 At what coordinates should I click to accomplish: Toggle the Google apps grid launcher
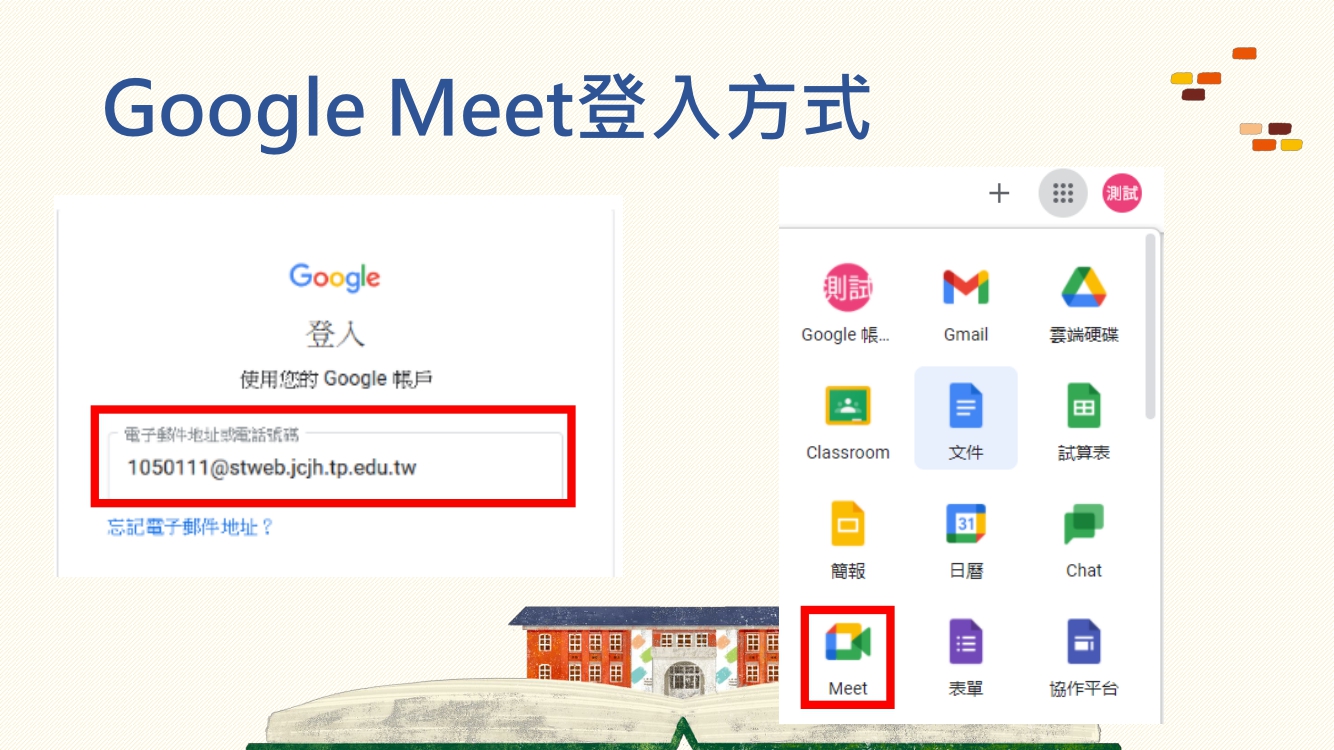point(1063,193)
